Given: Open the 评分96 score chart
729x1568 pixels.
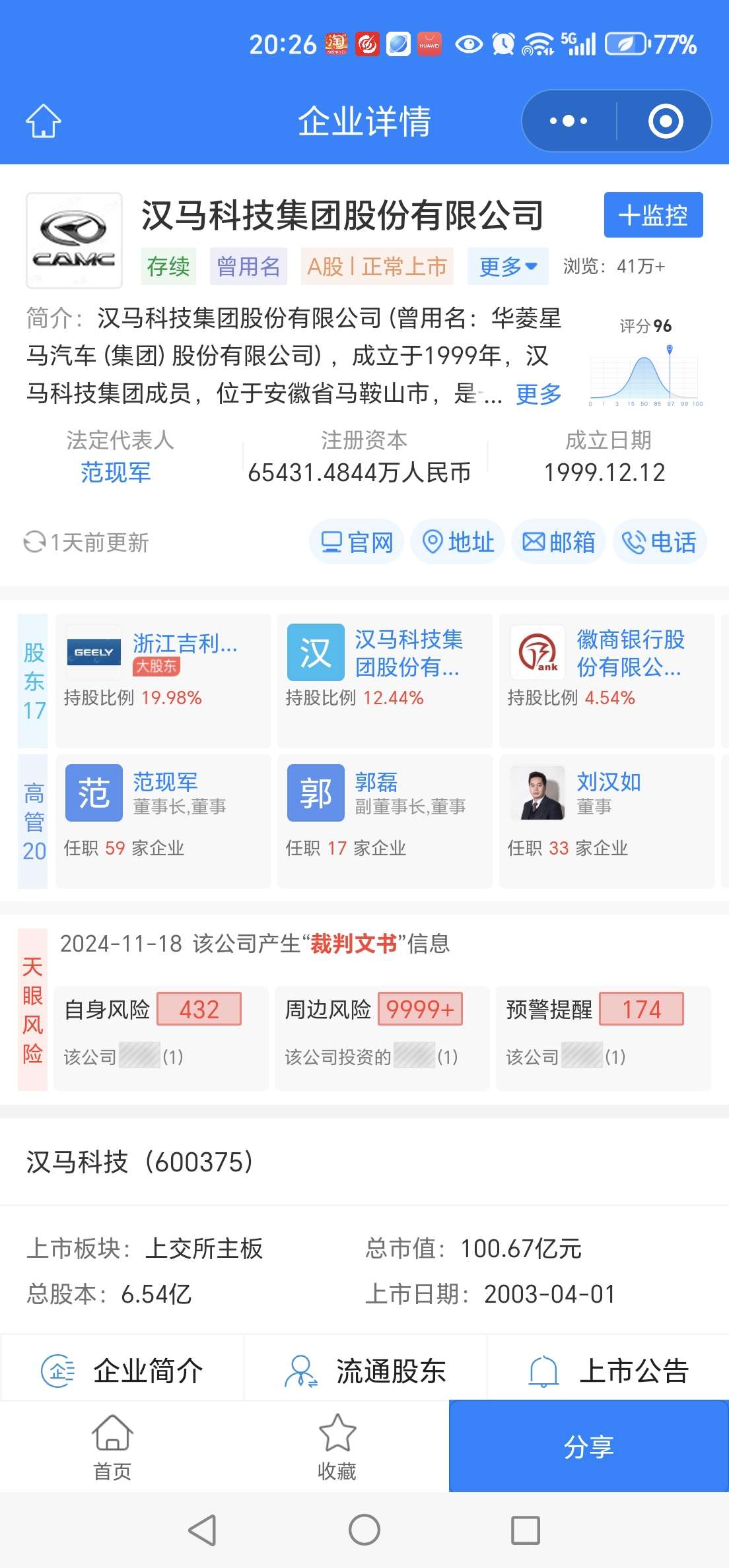Looking at the screenshot, I should pyautogui.click(x=645, y=362).
